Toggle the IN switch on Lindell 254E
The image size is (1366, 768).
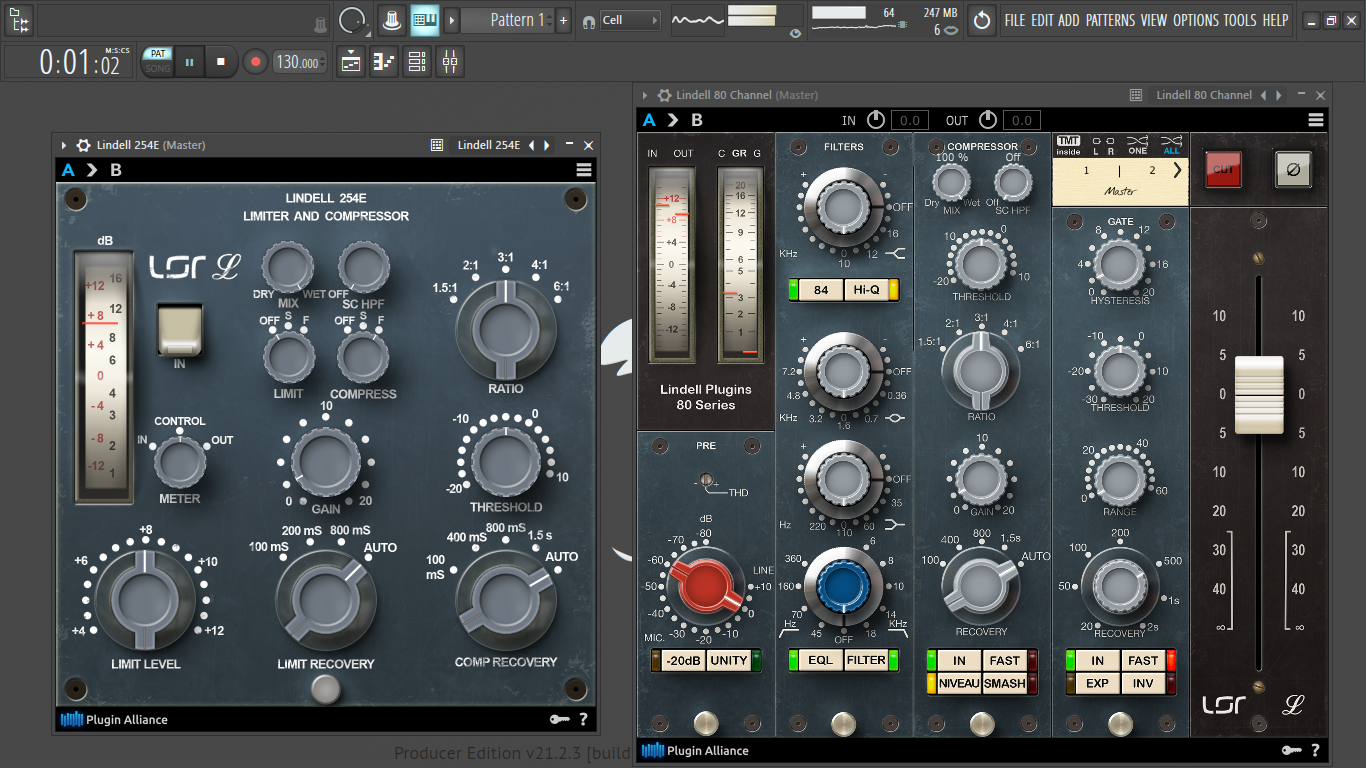pyautogui.click(x=179, y=330)
